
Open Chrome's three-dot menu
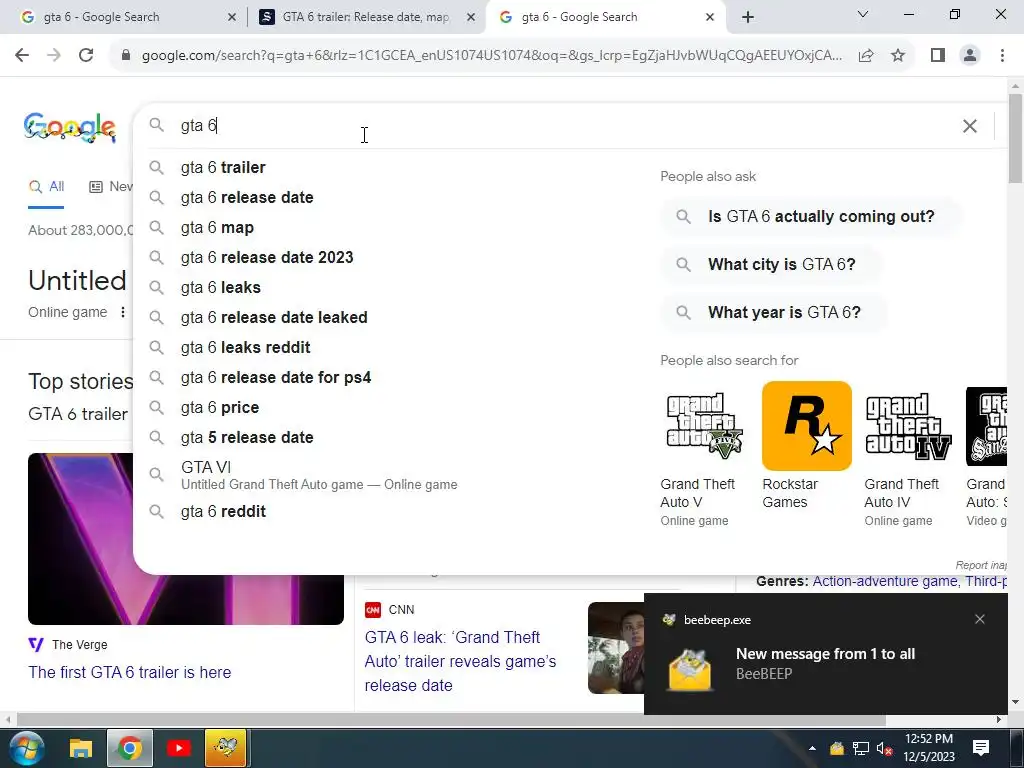pos(1002,56)
